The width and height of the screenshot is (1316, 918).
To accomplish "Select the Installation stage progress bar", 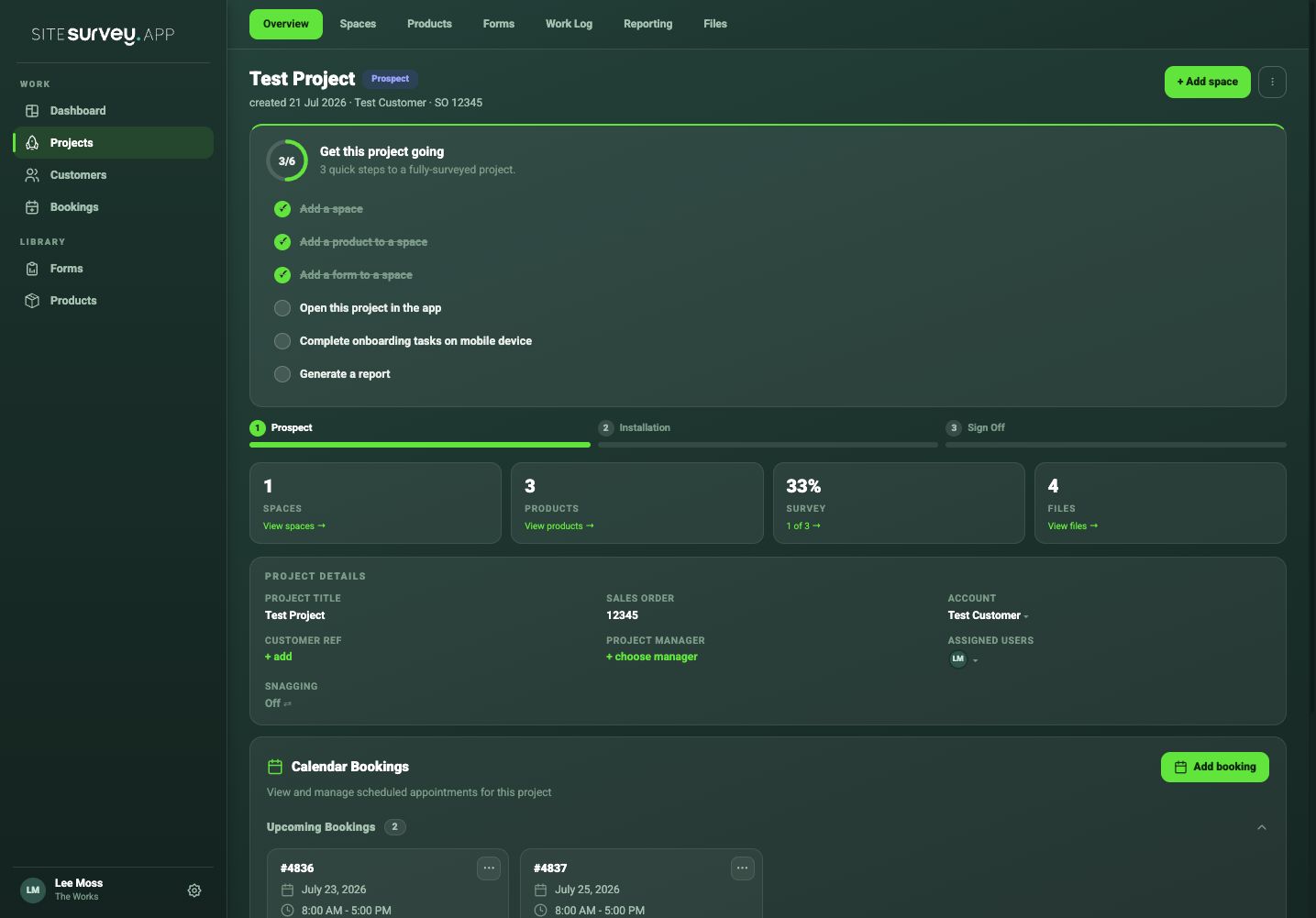I will [x=768, y=445].
